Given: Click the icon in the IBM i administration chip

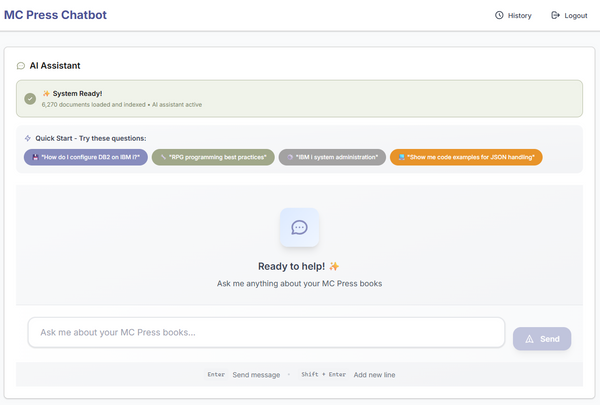Looking at the screenshot, I should point(290,157).
